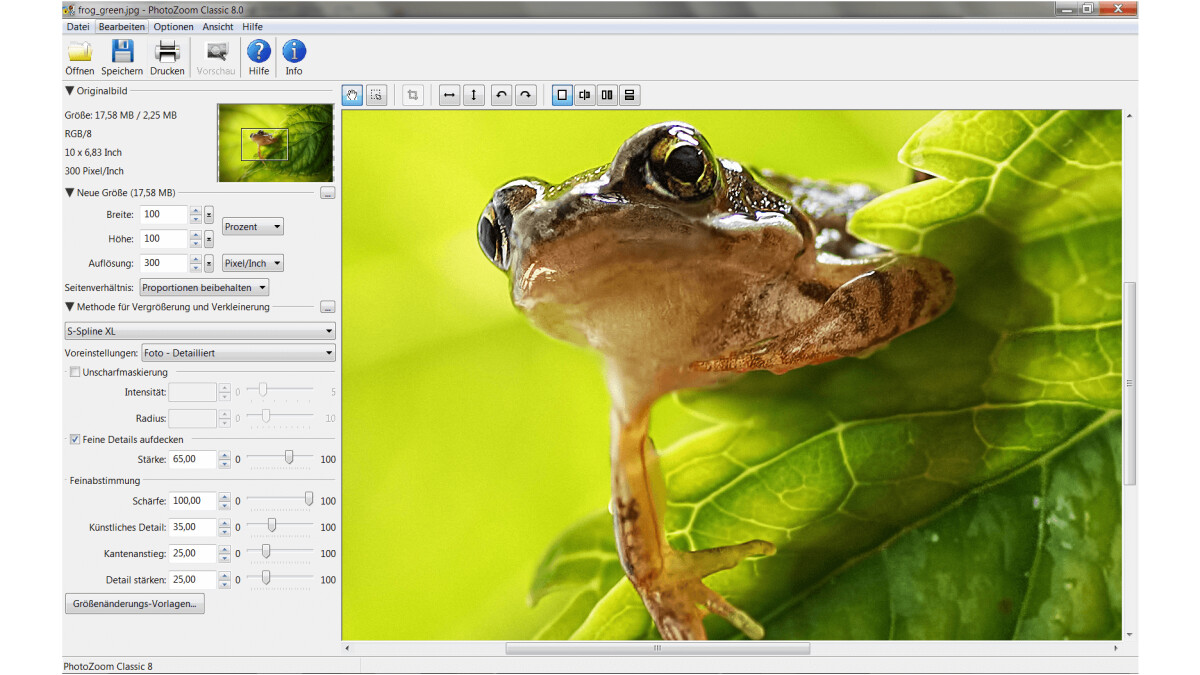Image resolution: width=1200 pixels, height=675 pixels.
Task: Click the Höhe value field
Action: point(164,239)
